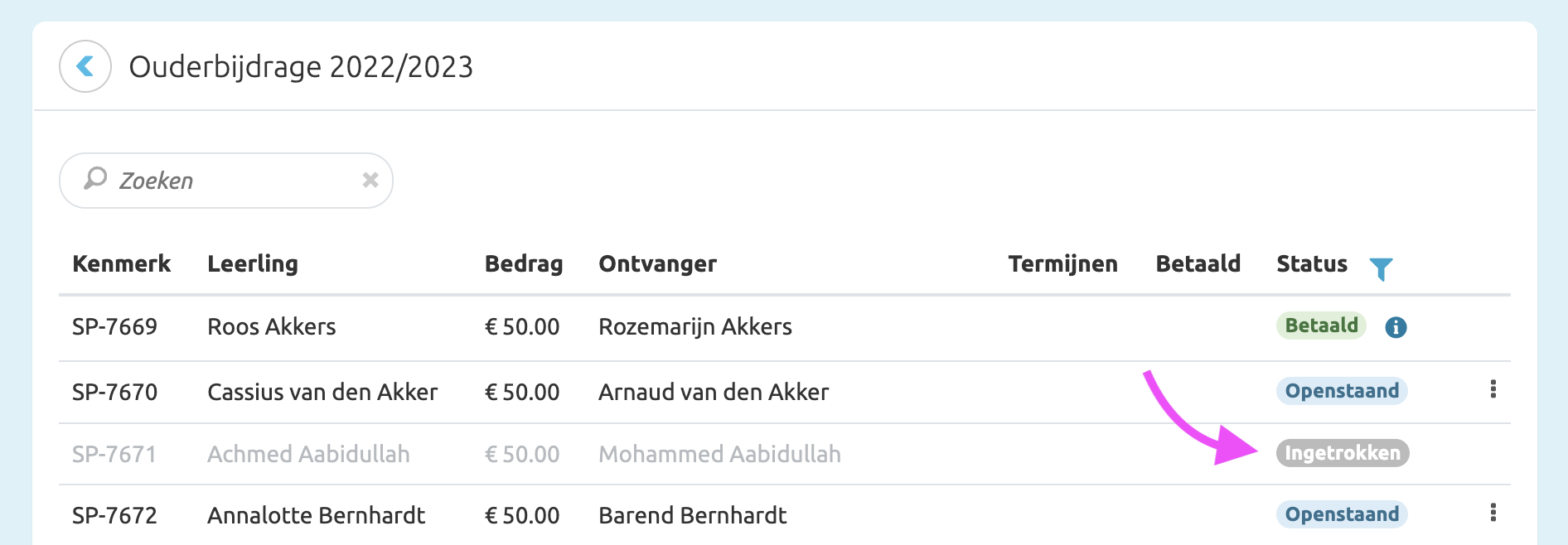The image size is (1568, 545).
Task: Click the Ingetrokken status badge
Action: (1342, 453)
